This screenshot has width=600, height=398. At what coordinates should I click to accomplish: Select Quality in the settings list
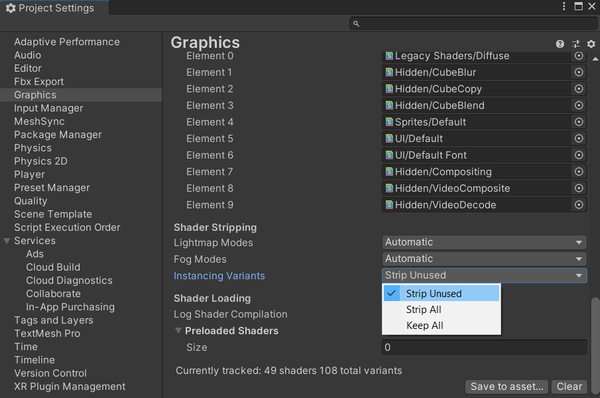tap(31, 201)
